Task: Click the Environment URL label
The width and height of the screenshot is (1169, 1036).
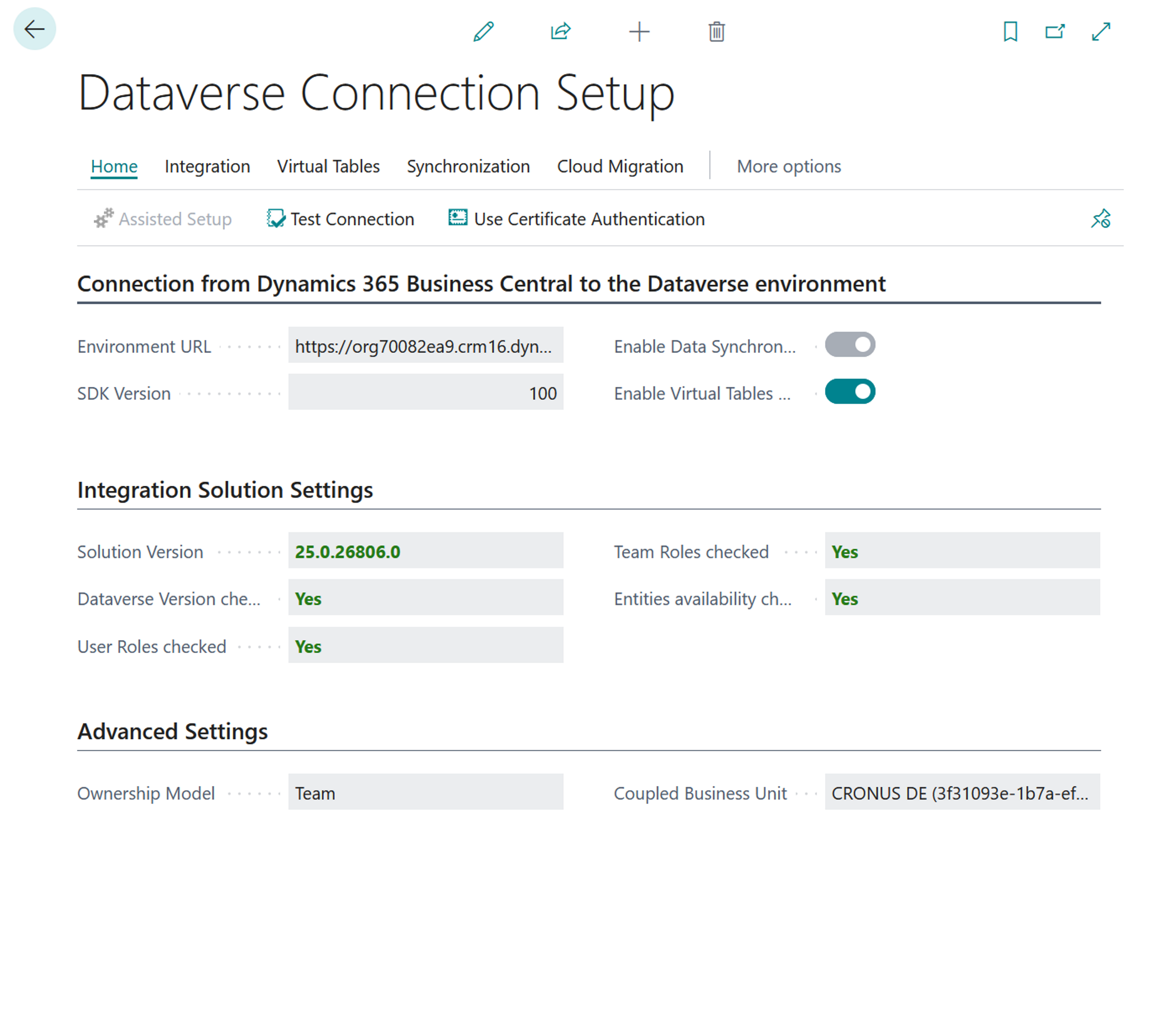Action: point(144,347)
